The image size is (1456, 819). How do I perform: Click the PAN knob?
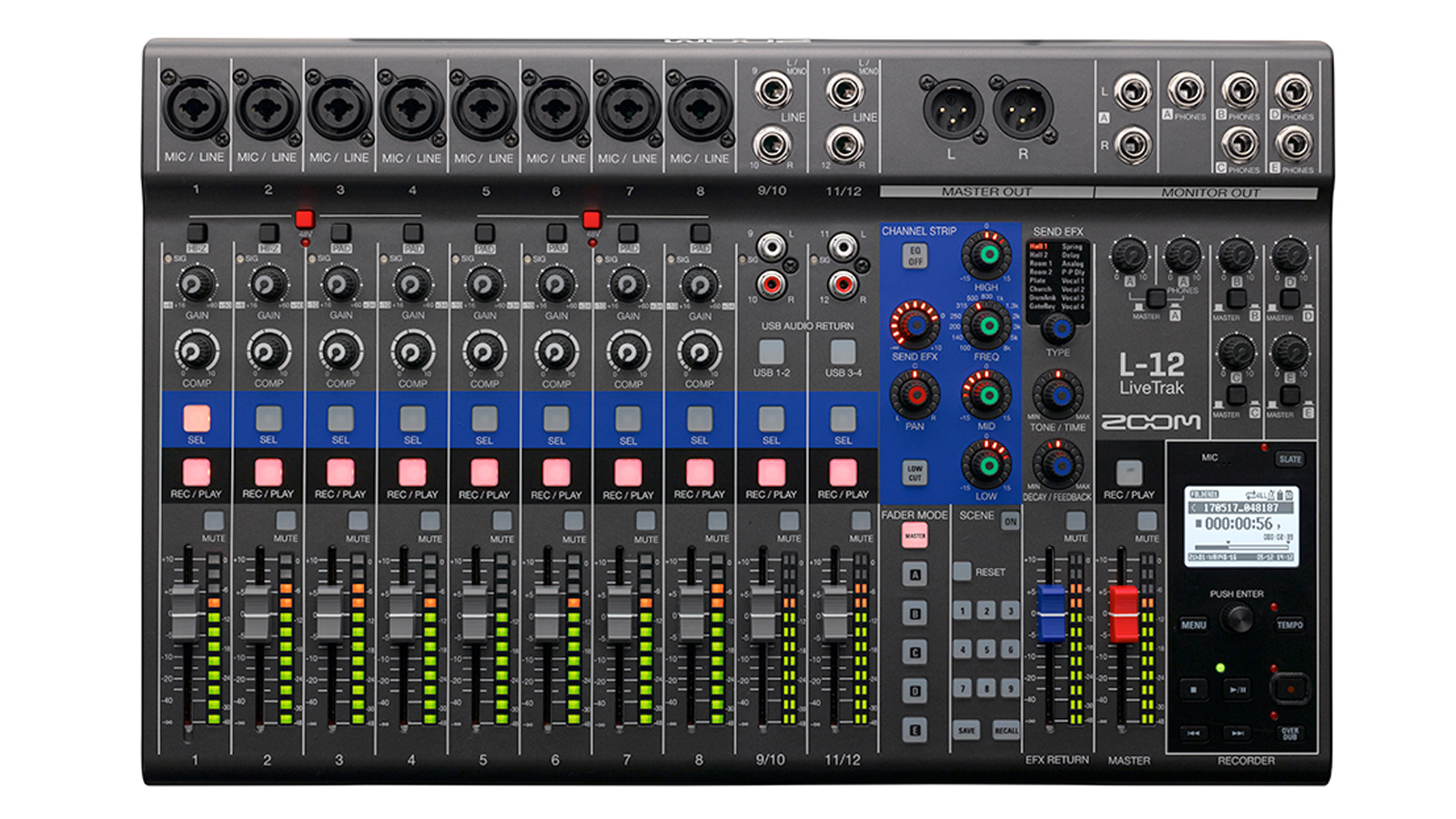click(915, 394)
